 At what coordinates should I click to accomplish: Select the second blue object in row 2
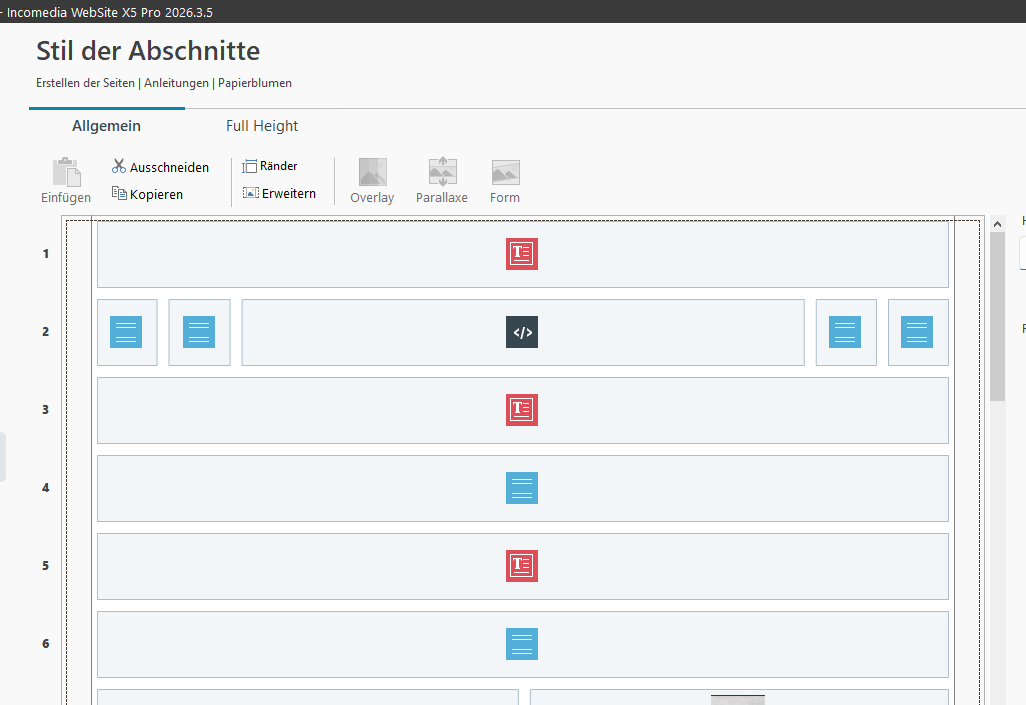click(199, 332)
